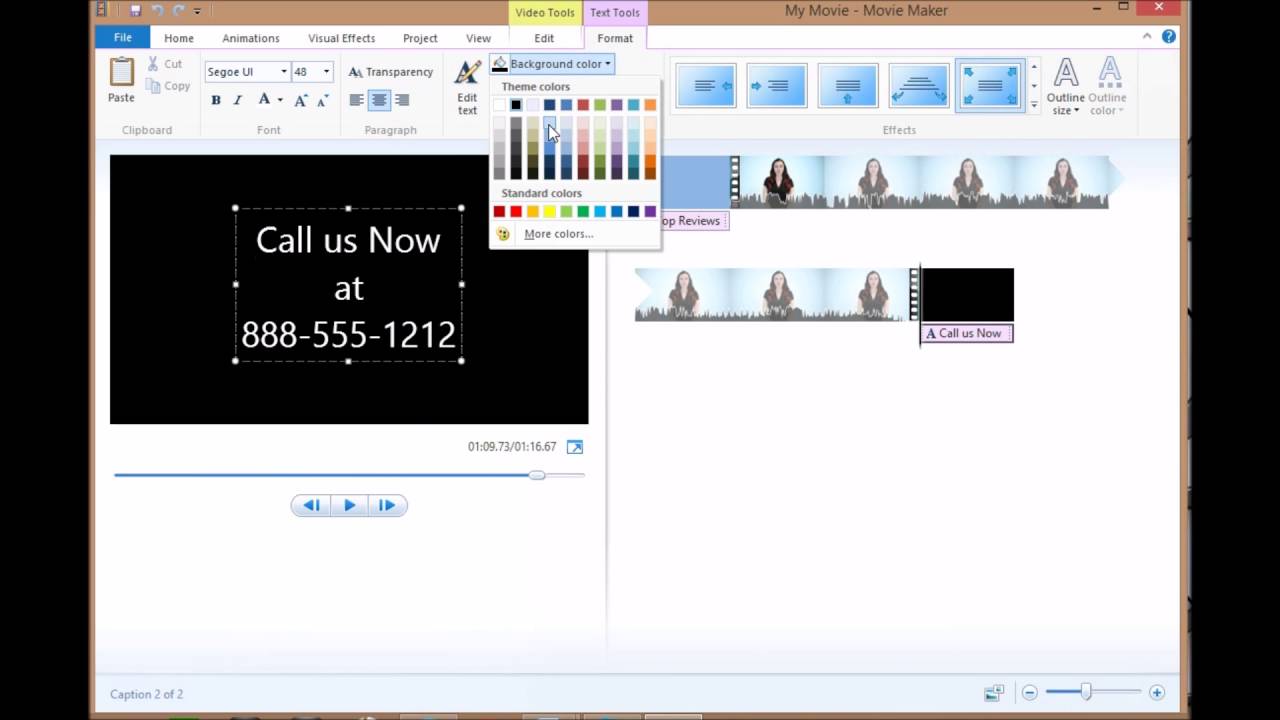The height and width of the screenshot is (720, 1280).
Task: Click the Cut scissors icon
Action: [x=154, y=64]
